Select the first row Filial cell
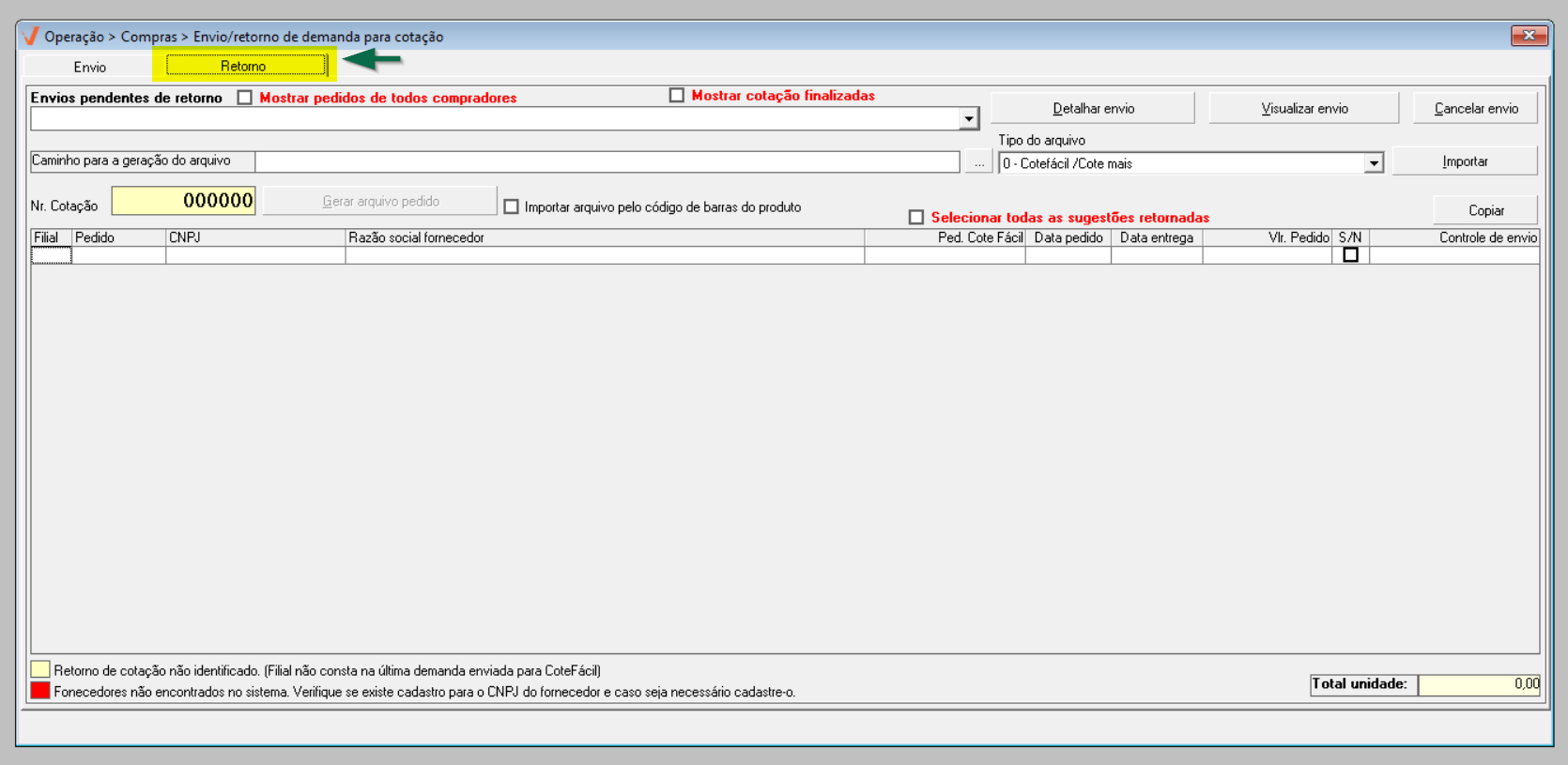The width and height of the screenshot is (1568, 765). click(x=51, y=255)
